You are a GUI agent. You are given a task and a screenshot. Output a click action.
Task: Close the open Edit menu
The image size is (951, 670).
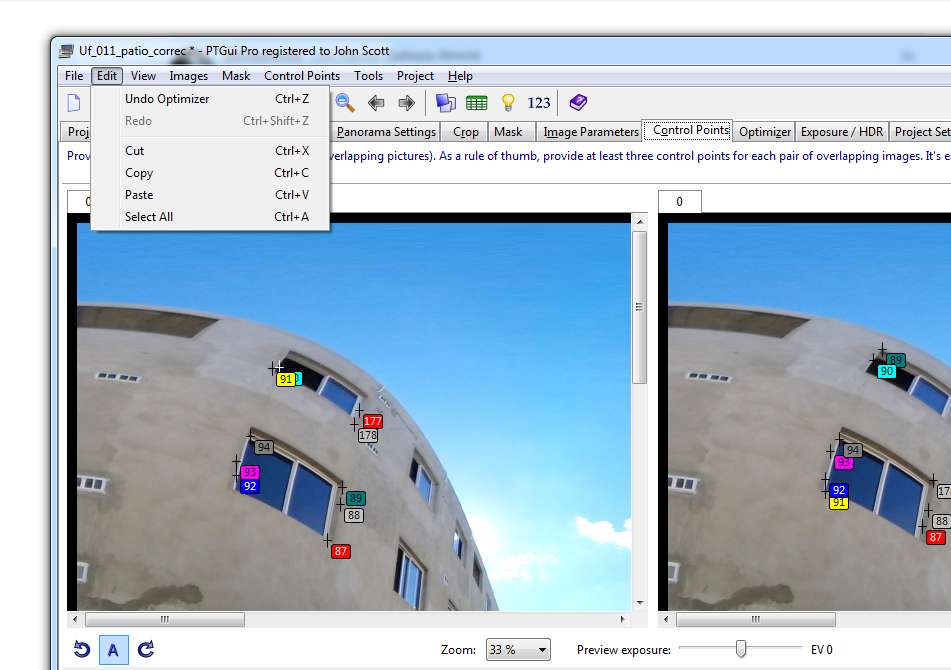click(107, 76)
